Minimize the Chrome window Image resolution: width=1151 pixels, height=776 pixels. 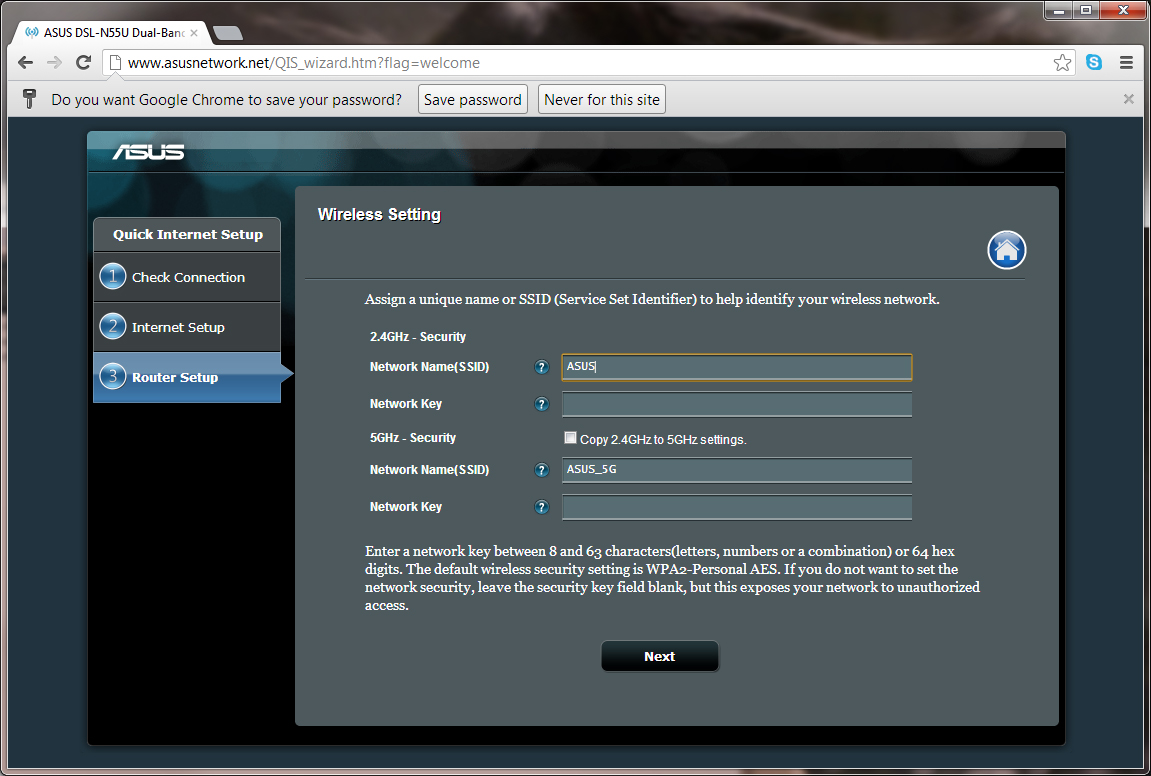[x=1059, y=10]
